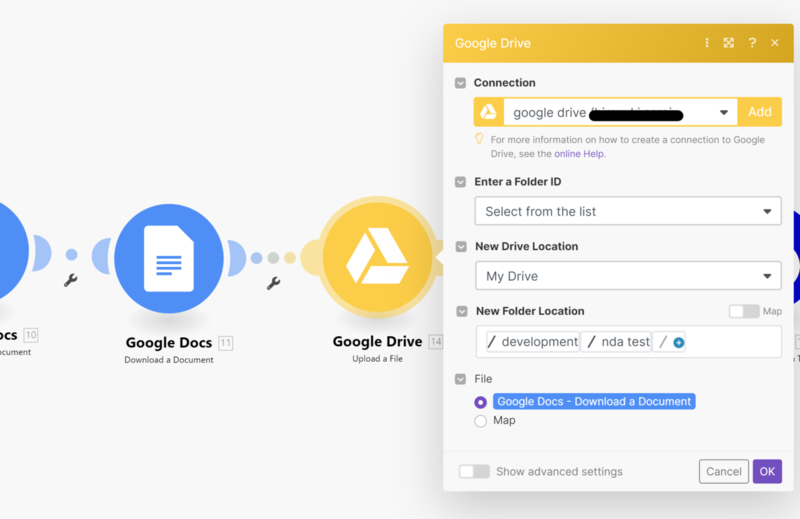Viewport: 800px width, 519px height.
Task: Collapse the Connection section checkbox
Action: (460, 83)
